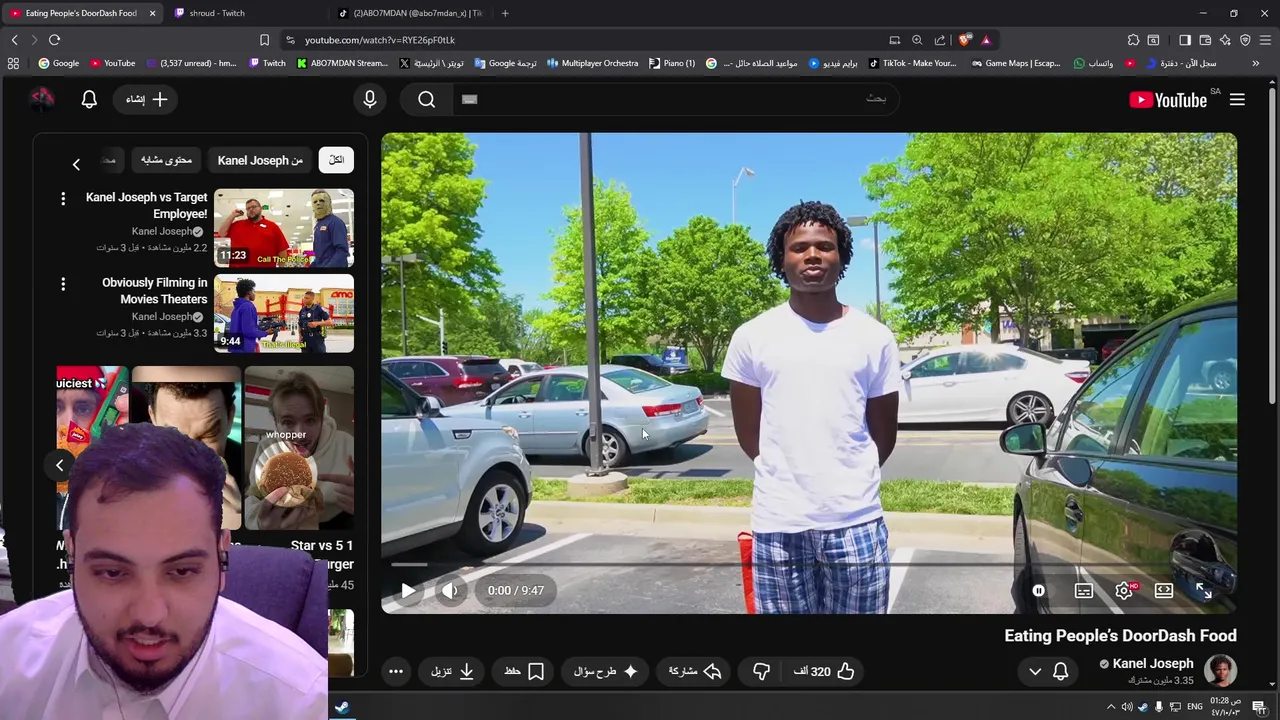
Task: Open the video player settings gear
Action: (x=1124, y=591)
